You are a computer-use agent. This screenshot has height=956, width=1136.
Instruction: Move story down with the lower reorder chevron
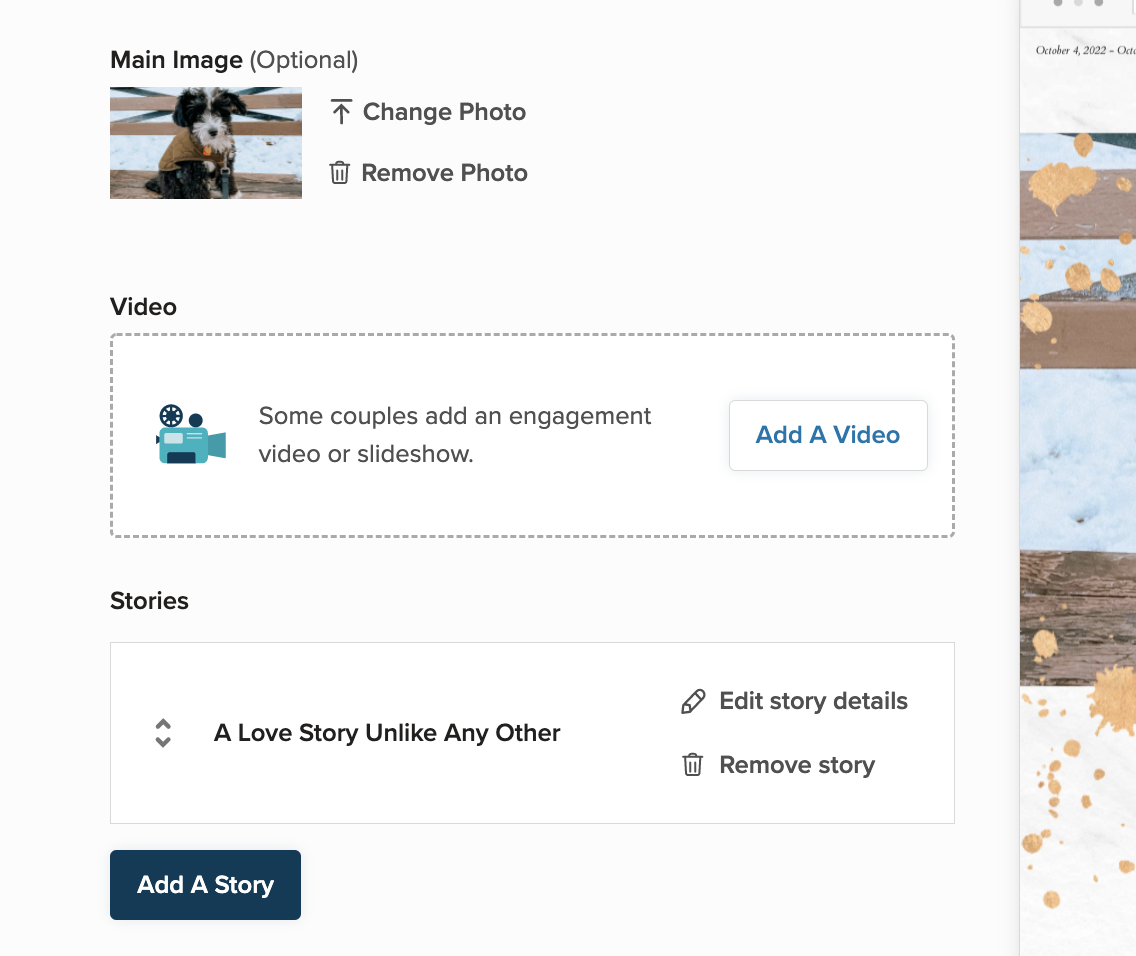click(164, 742)
